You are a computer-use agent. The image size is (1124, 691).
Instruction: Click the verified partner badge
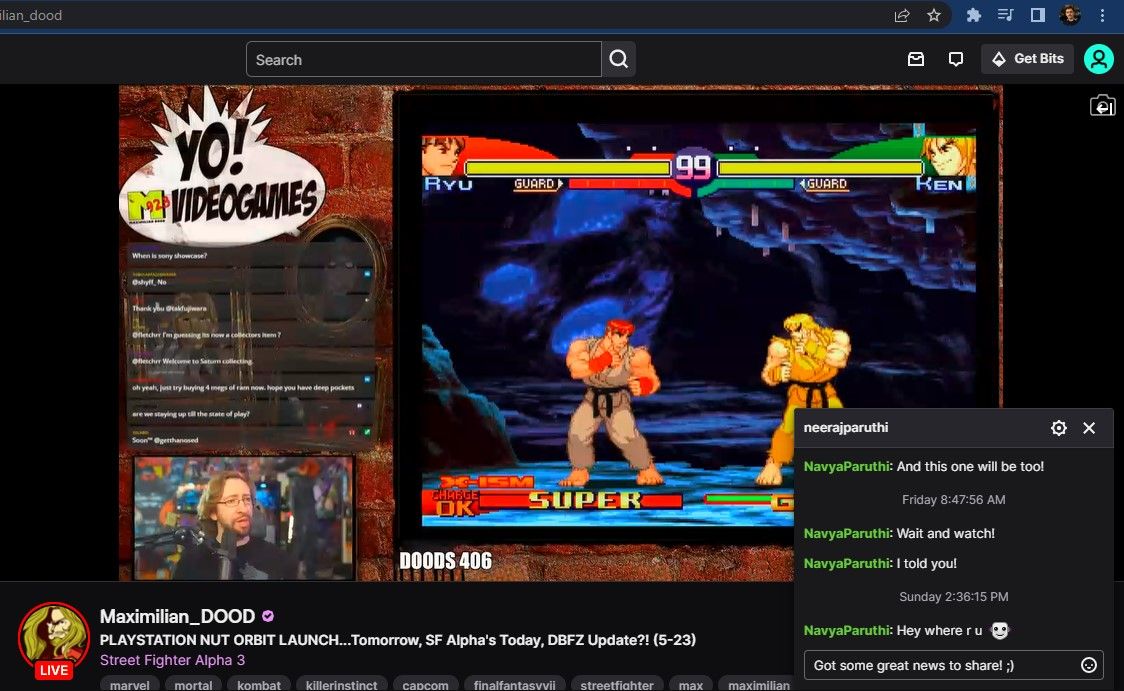268,616
